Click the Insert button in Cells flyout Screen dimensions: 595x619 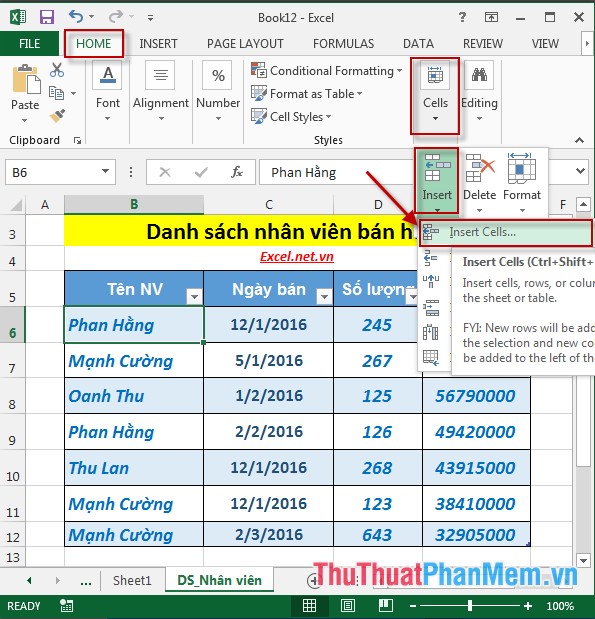[437, 181]
